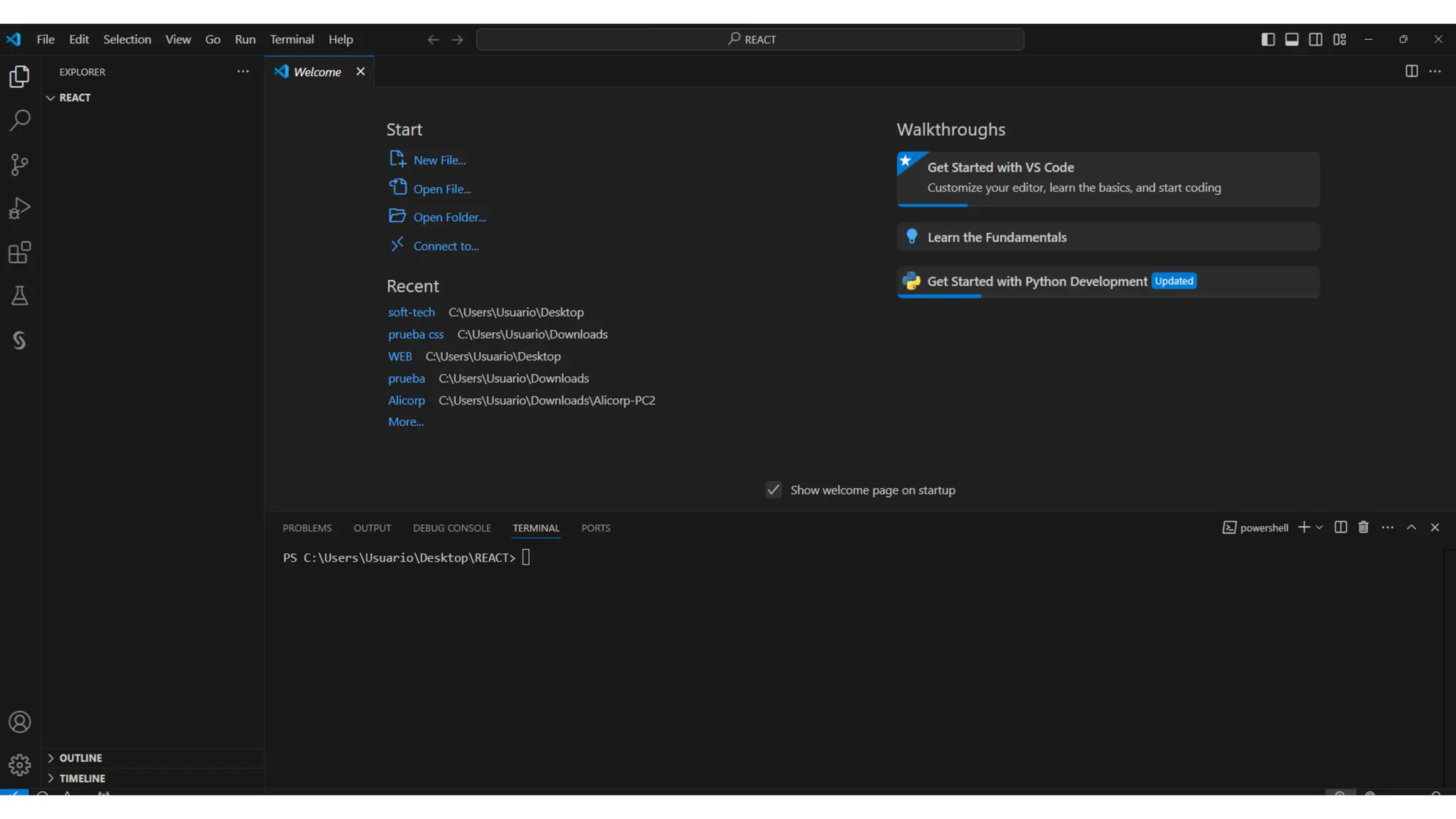Open the Explorer view in activity bar
Viewport: 1456px width, 819px height.
[x=19, y=77]
